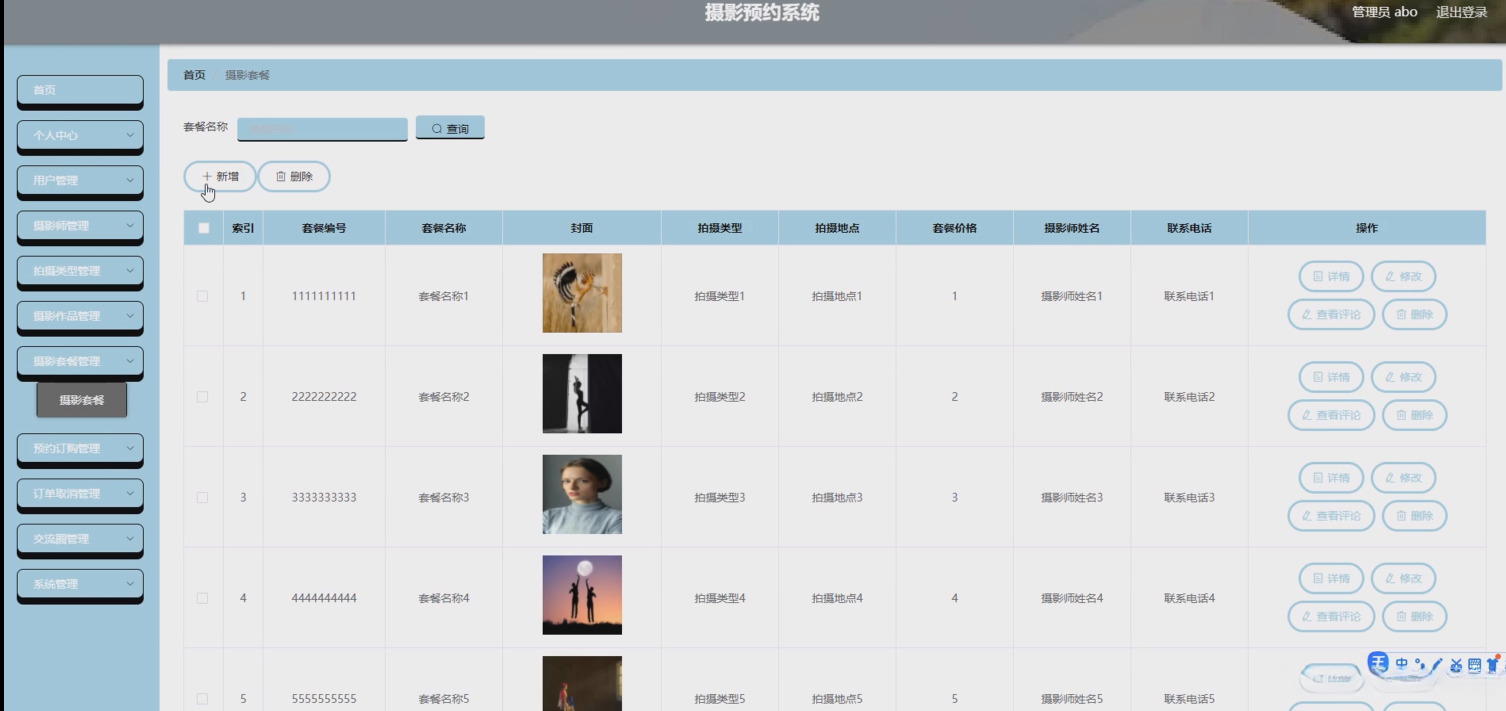
Task: Open the bird cover thumbnail in row 1
Action: pos(582,293)
